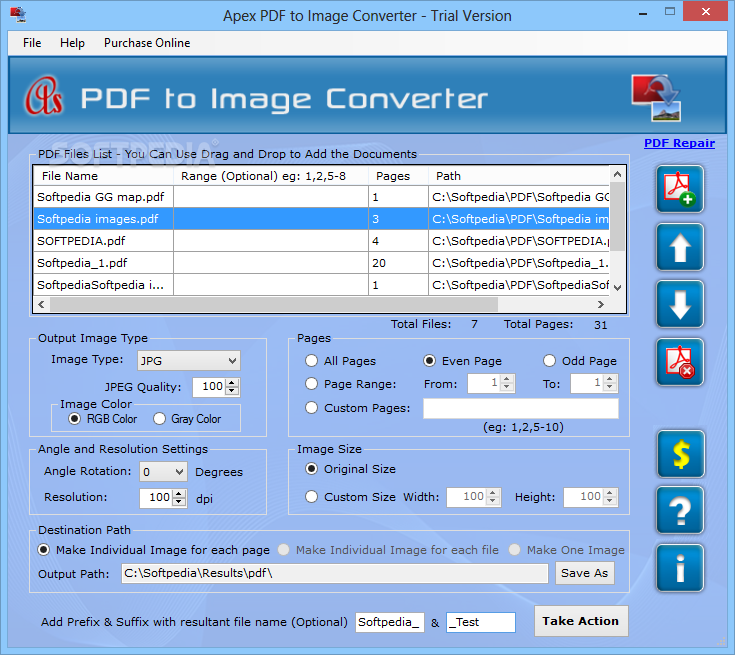Select the SOFTPEDIA.pdf row

[x=321, y=241]
